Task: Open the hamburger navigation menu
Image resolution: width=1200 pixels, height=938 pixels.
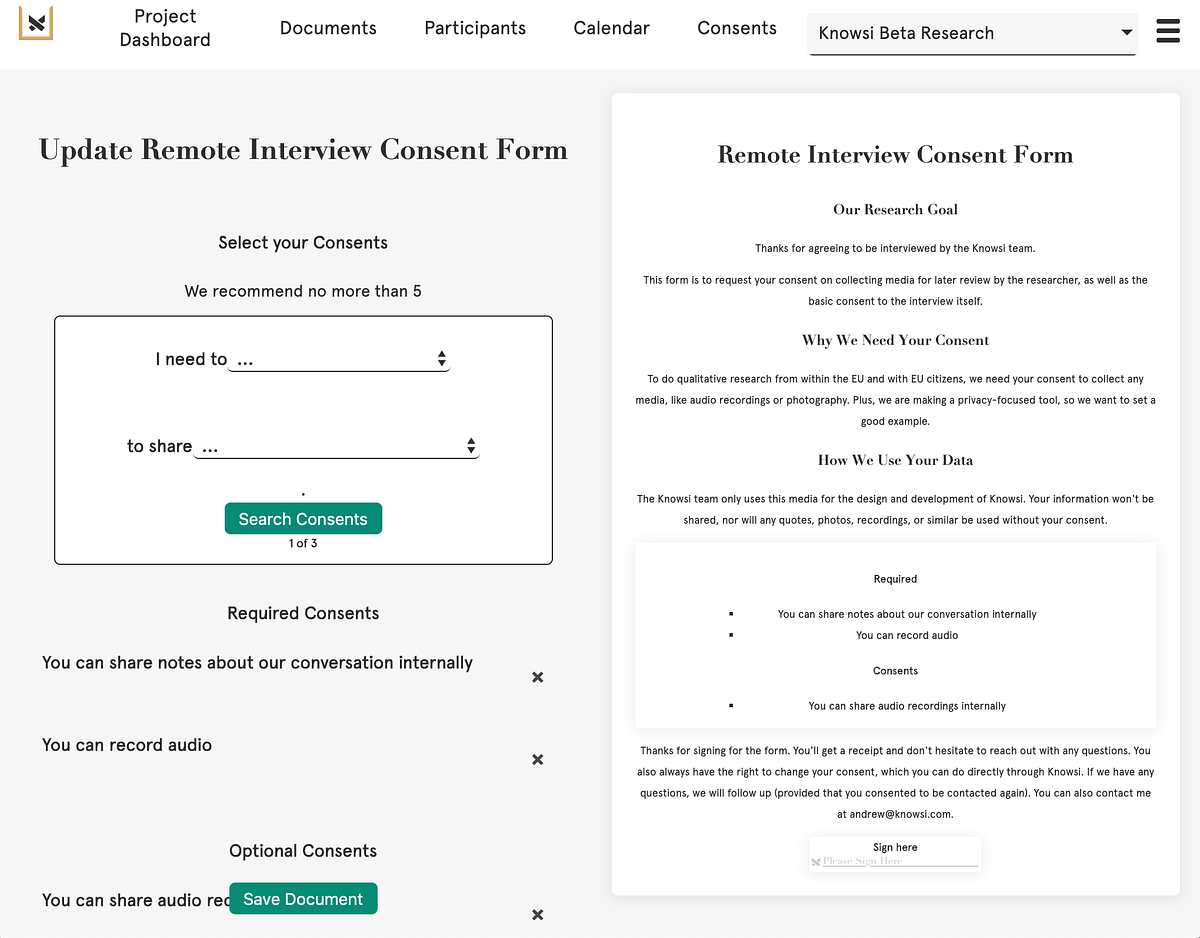Action: pos(1167,30)
